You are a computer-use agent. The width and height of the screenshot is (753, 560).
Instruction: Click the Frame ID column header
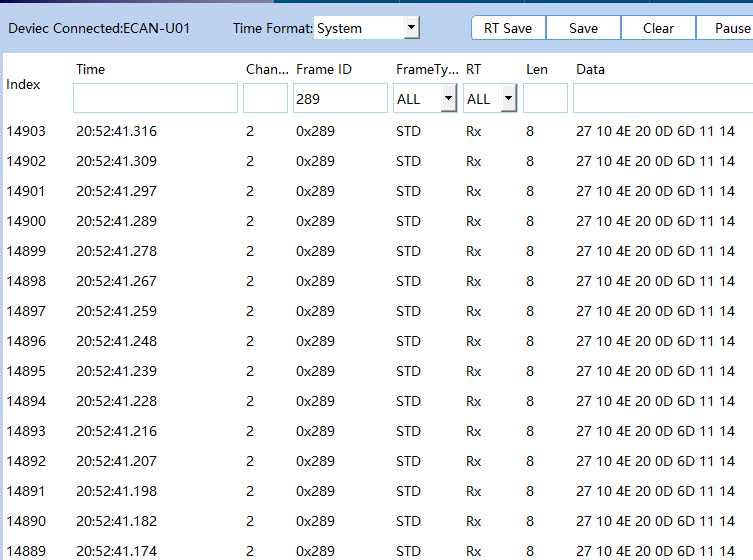pos(324,69)
